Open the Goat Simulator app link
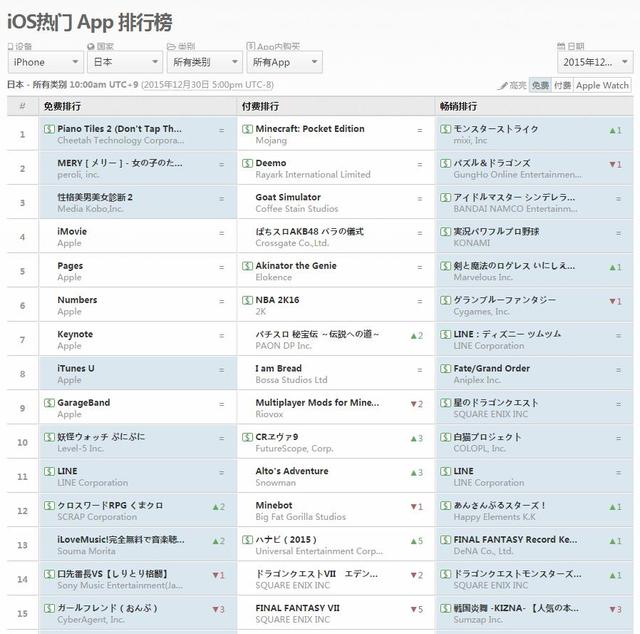The image size is (640, 634). 288,197
